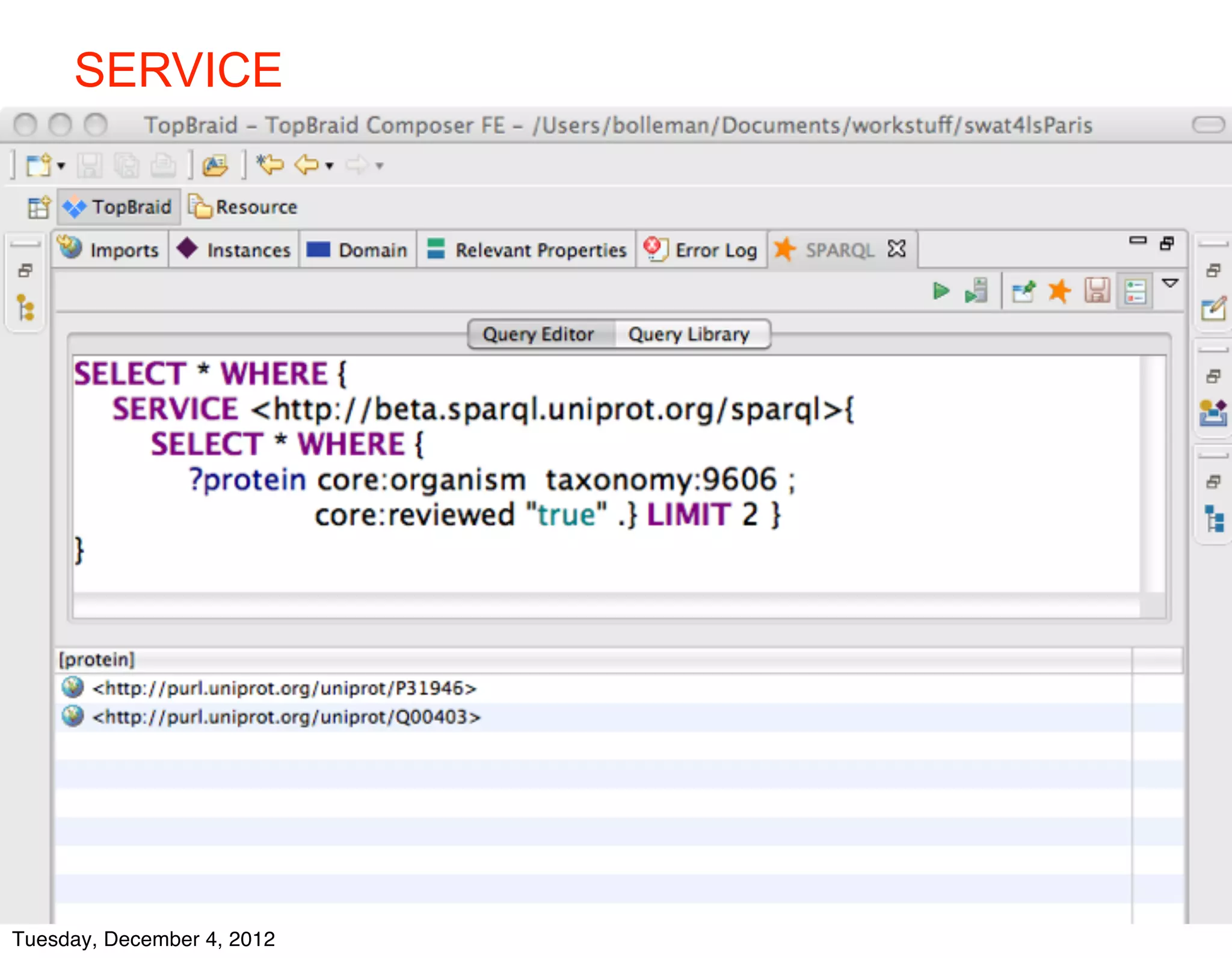Open the P31946 uniprot result link
The height and width of the screenshot is (958, 1232).
(284, 688)
